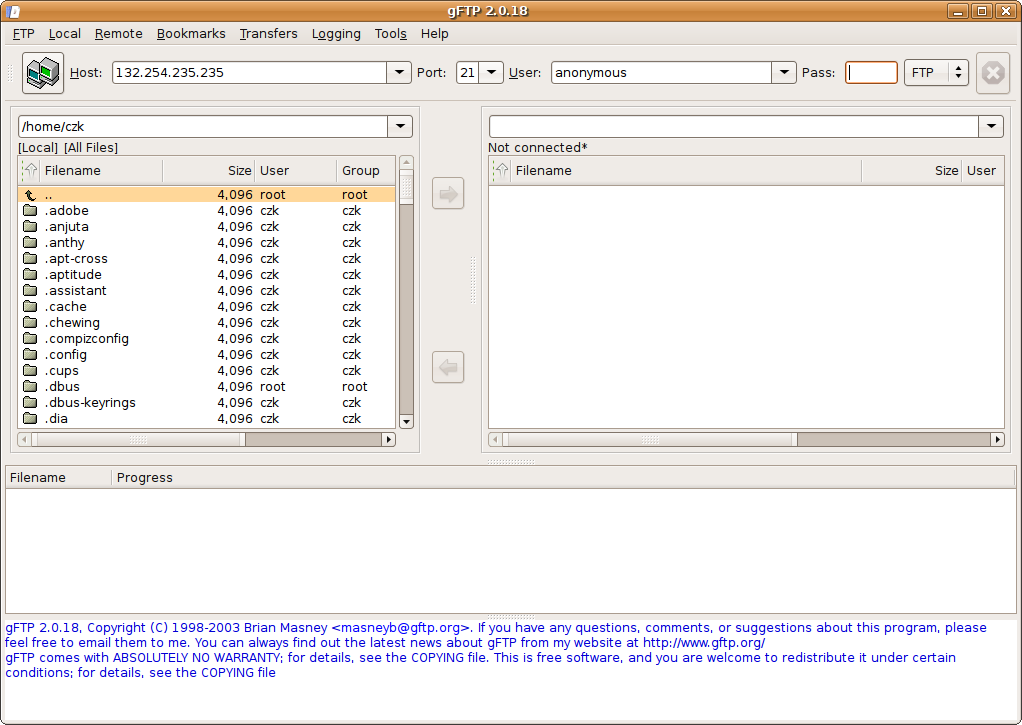Click the .anthy folder icon
Viewport: 1022px width, 725px height.
coord(30,242)
